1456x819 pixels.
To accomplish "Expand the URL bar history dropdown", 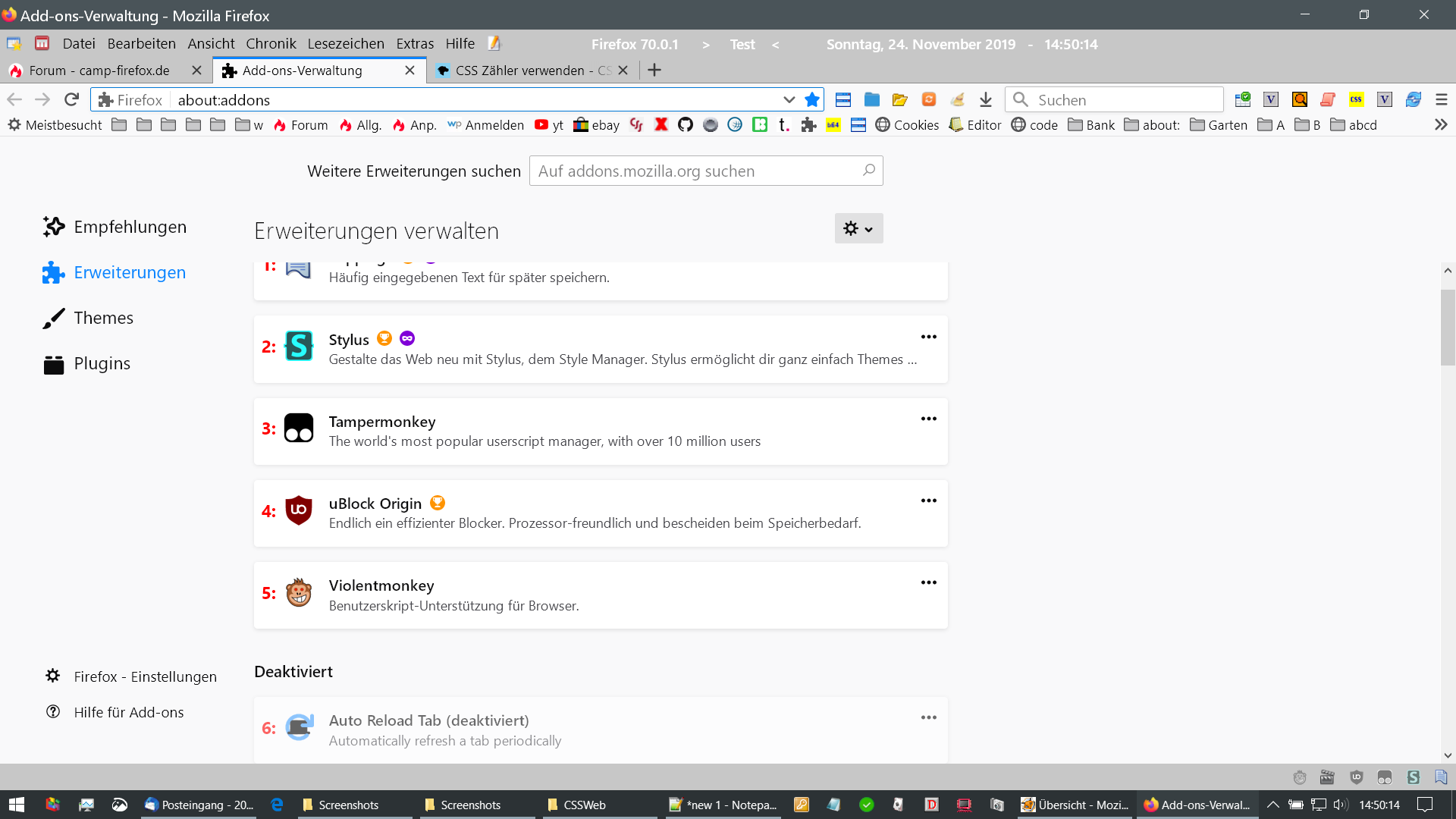I will [789, 99].
